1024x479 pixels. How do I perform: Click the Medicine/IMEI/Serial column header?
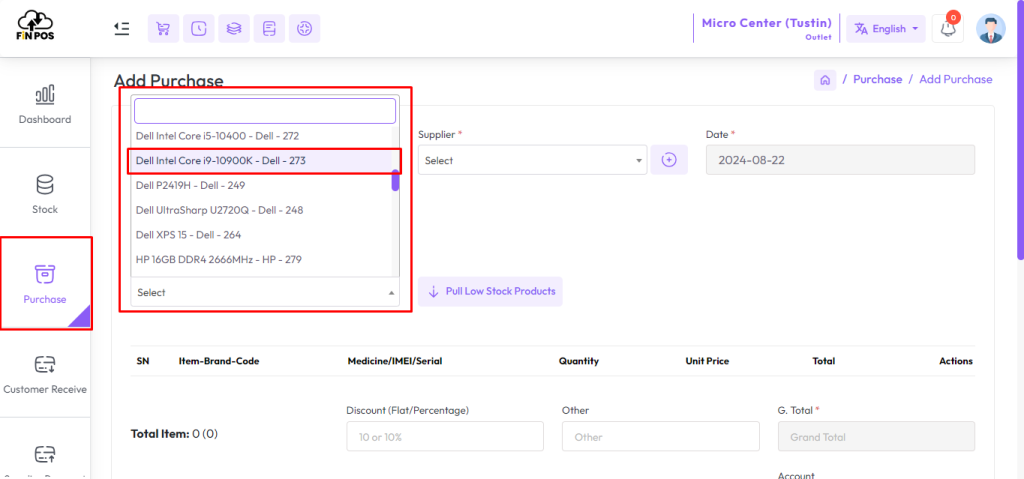click(395, 361)
